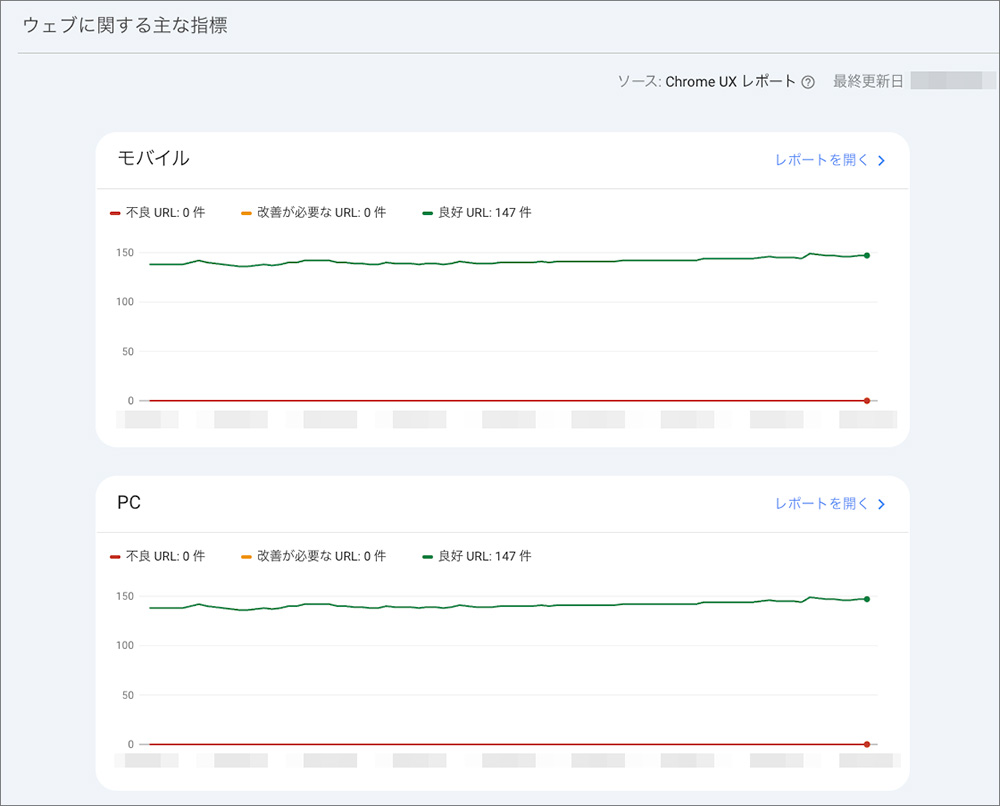Screen dimensions: 1000x806
Task: Click the help icon next to Chrome UX レポート
Action: click(x=810, y=81)
